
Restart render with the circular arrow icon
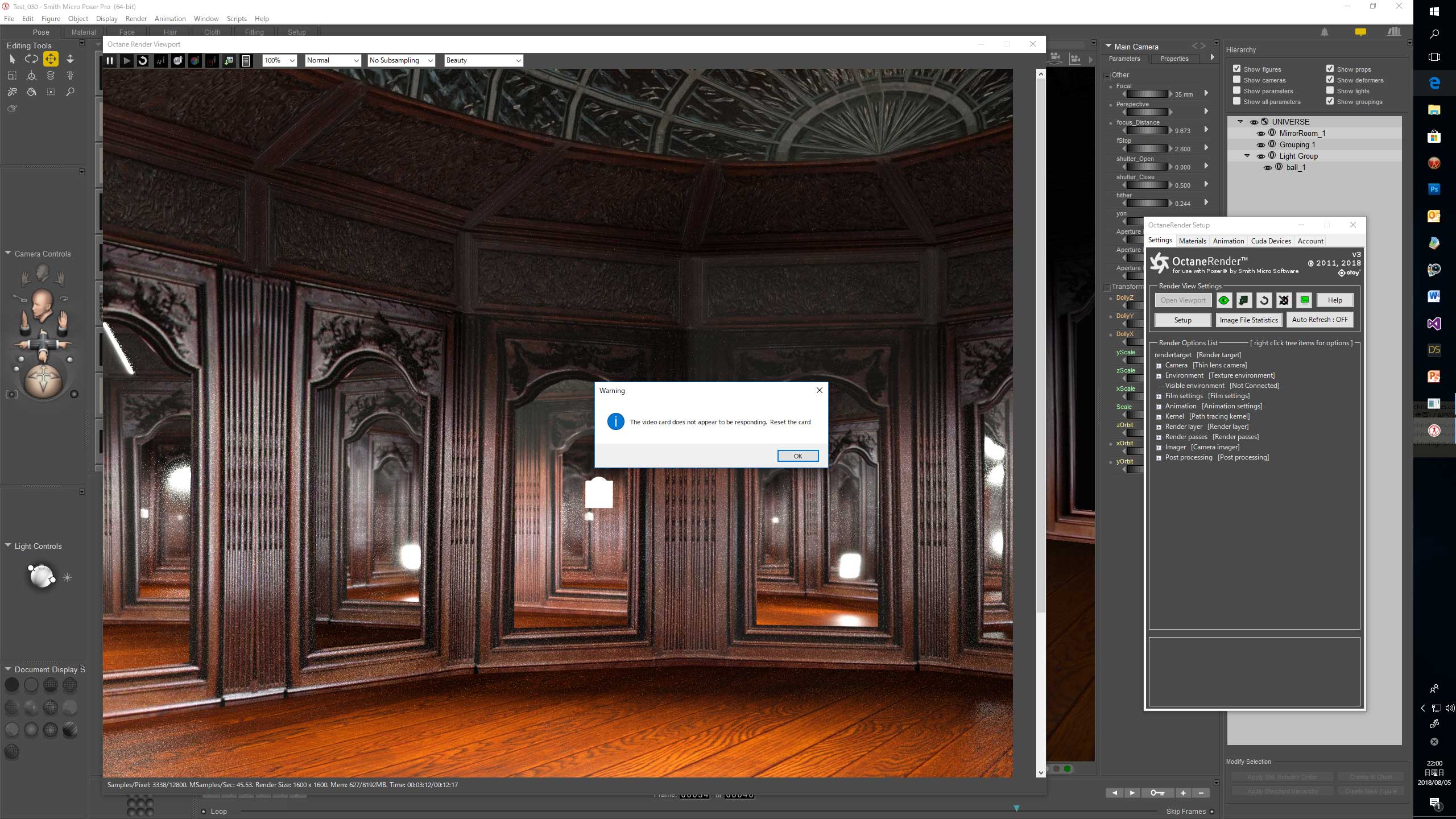click(143, 61)
